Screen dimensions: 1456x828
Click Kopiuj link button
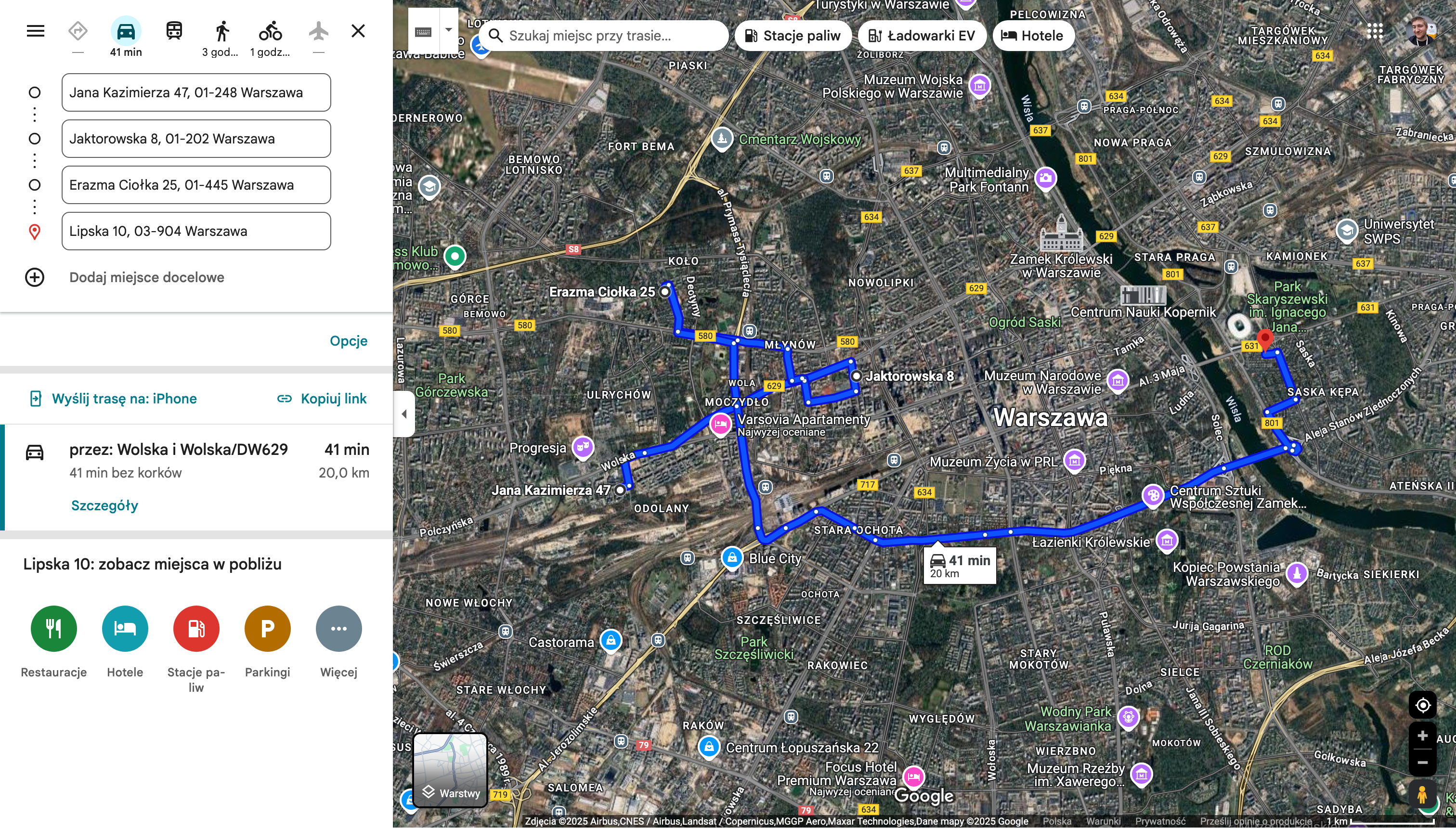click(322, 399)
